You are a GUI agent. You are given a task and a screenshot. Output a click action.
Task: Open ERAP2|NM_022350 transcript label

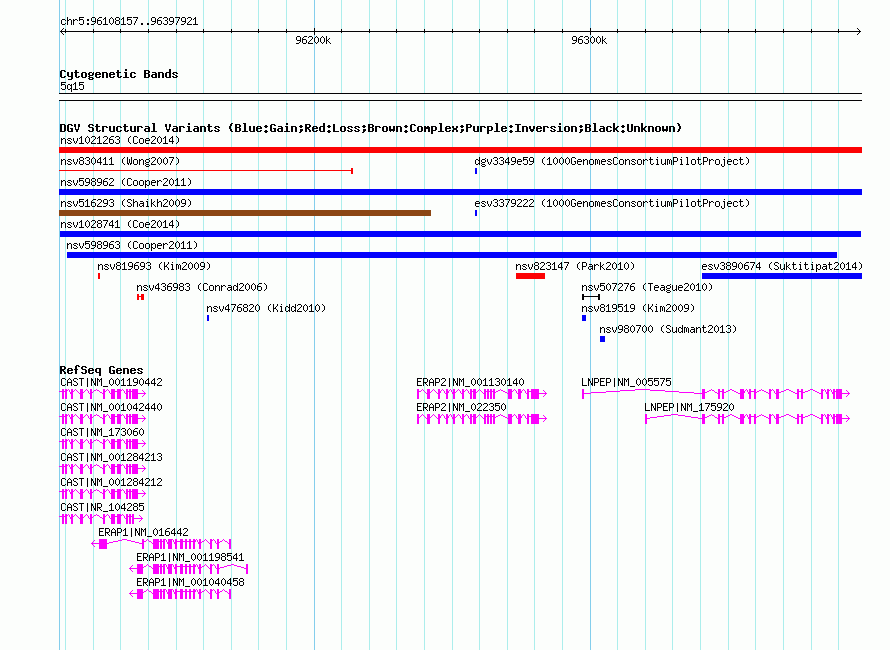coord(461,407)
